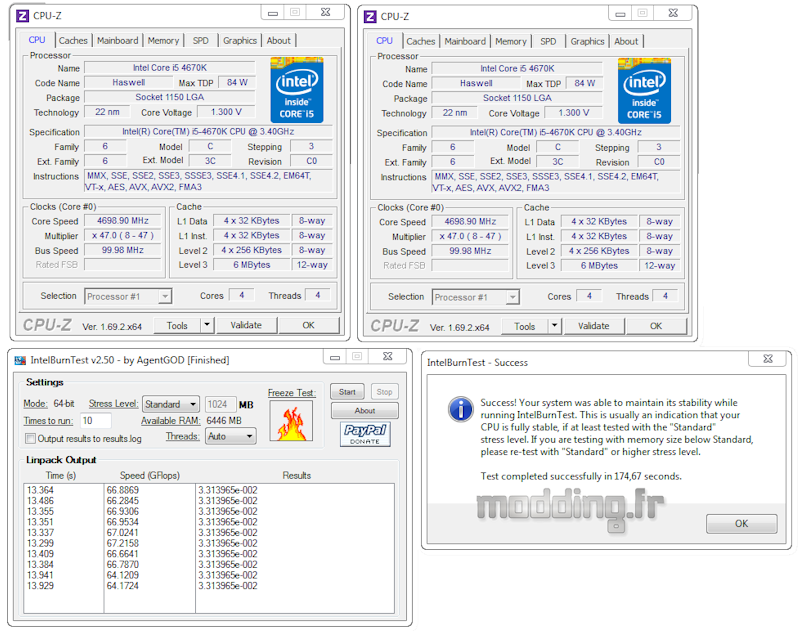Open Processor #1 selection dropdown in left CPU-Z
This screenshot has height=631, width=800.
point(128,296)
